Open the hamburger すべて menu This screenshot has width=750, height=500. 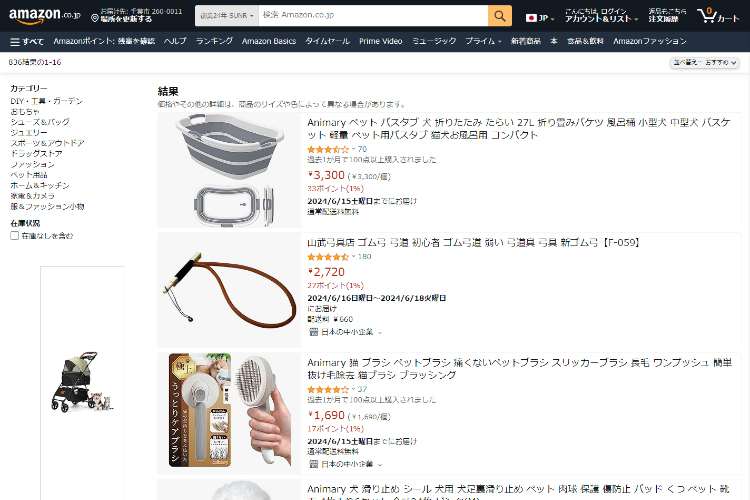click(x=27, y=42)
